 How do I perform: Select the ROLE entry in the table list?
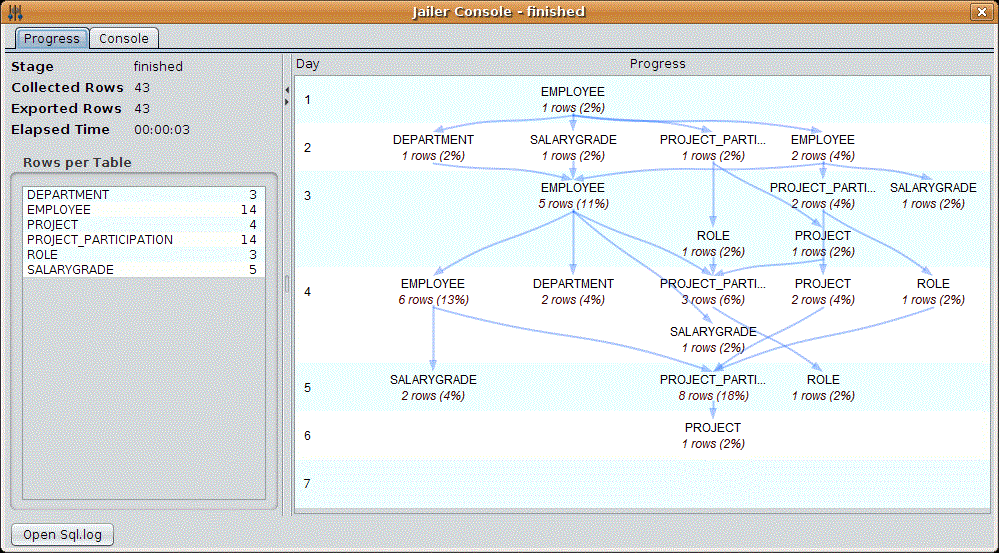(x=43, y=255)
